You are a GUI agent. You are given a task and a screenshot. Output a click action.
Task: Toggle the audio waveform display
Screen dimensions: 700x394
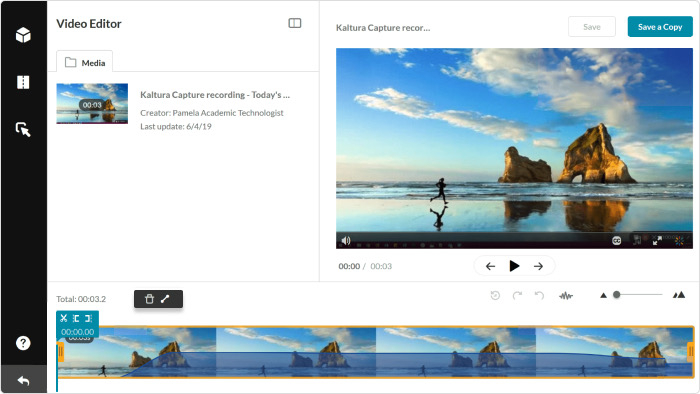coord(566,295)
